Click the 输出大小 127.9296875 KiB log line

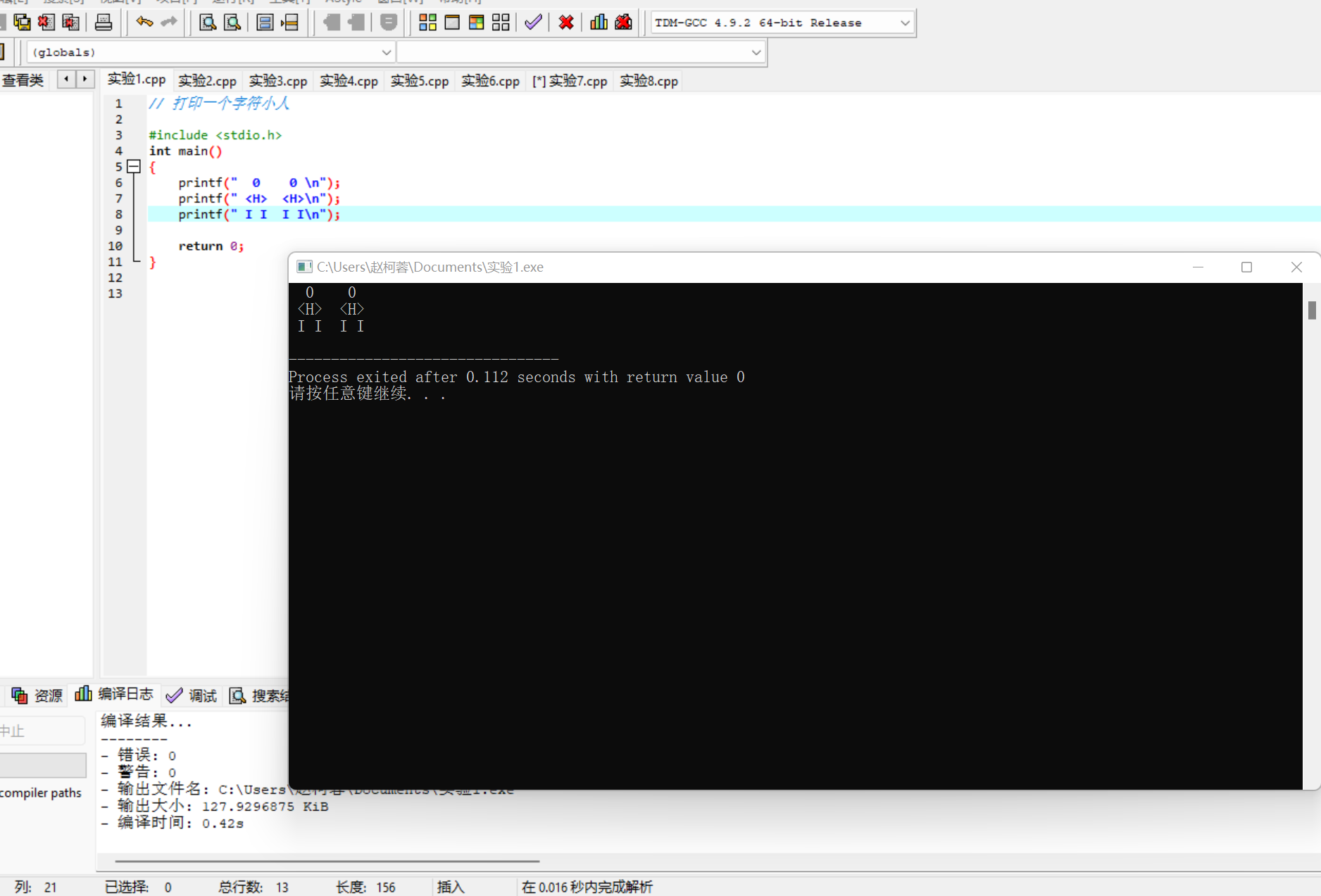215,807
